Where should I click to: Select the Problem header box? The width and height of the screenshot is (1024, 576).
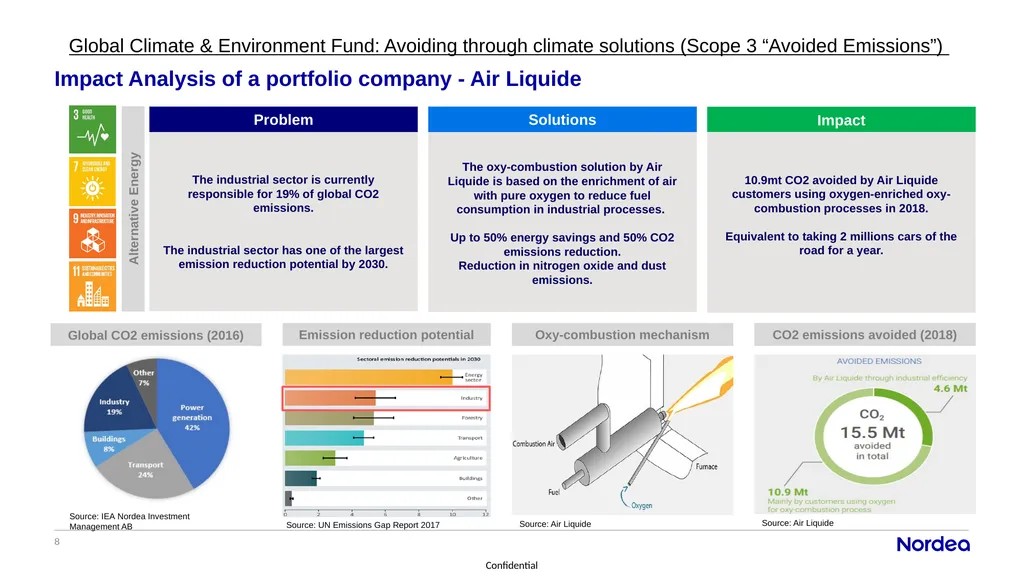coord(283,120)
